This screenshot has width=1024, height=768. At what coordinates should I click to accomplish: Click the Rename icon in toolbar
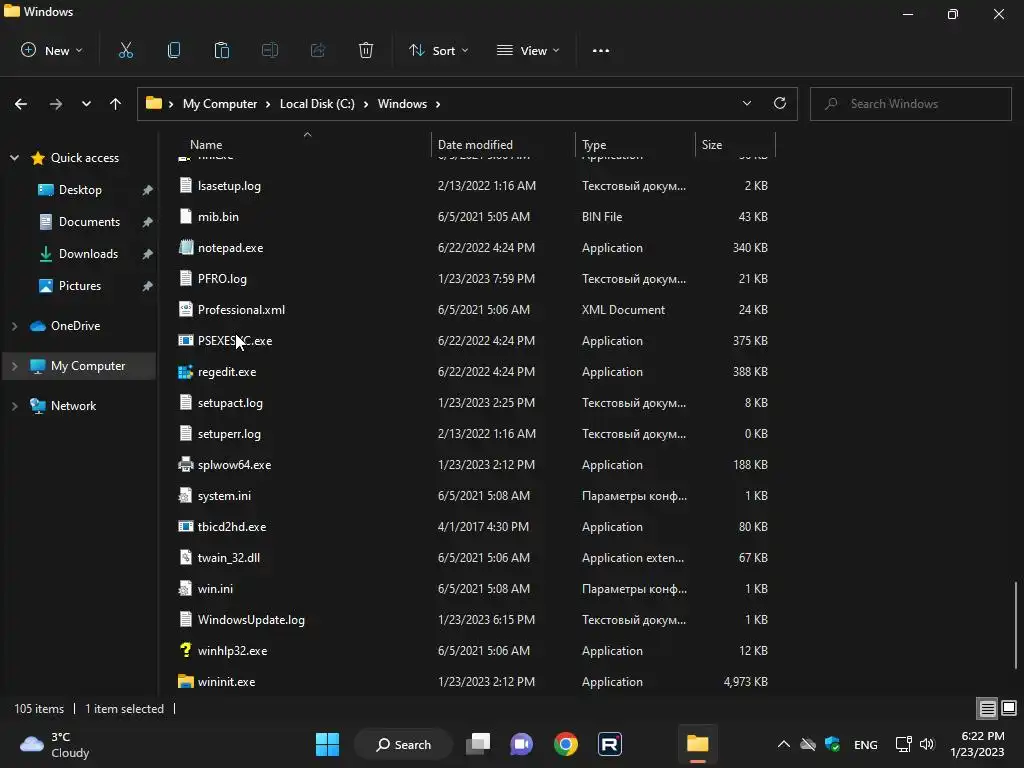270,50
